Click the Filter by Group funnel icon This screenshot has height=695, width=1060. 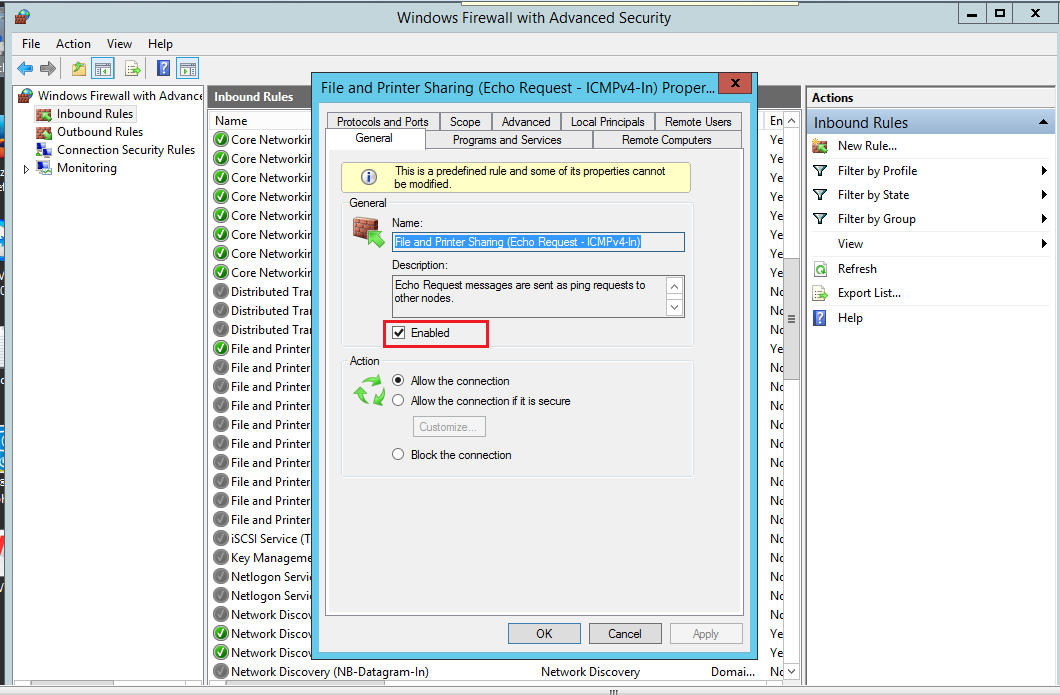820,219
